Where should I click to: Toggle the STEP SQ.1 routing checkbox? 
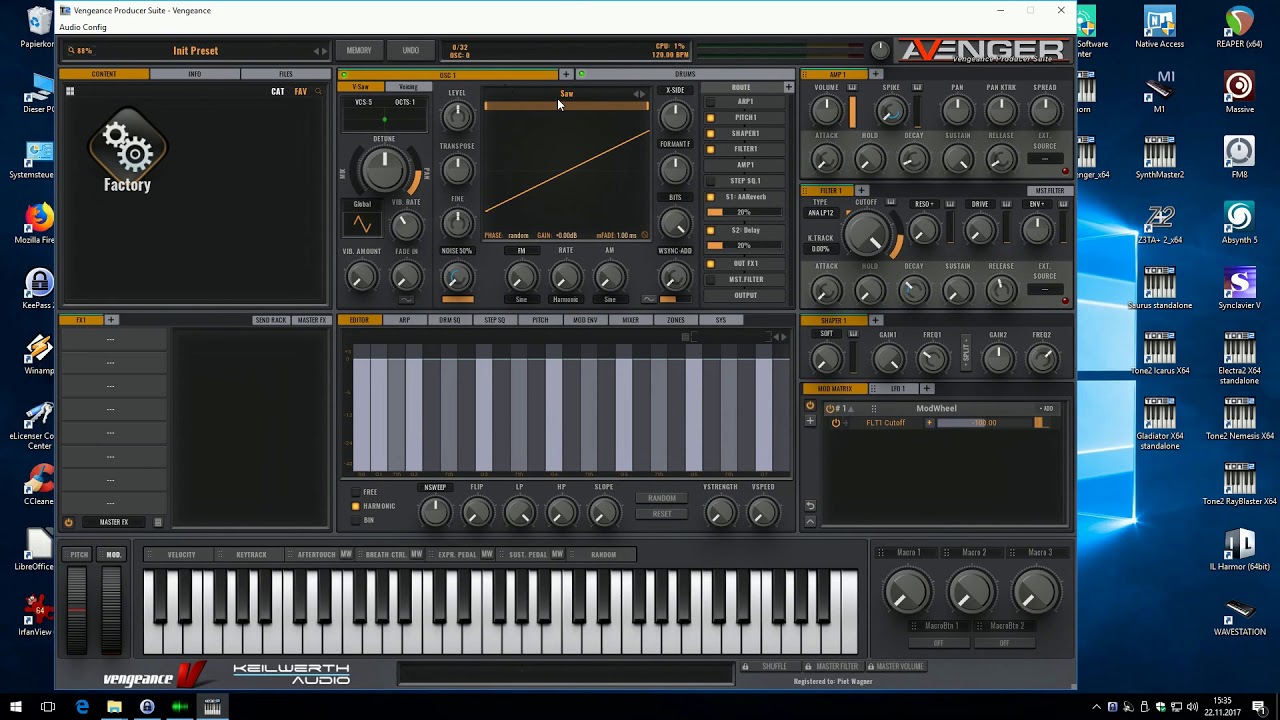pyautogui.click(x=711, y=181)
